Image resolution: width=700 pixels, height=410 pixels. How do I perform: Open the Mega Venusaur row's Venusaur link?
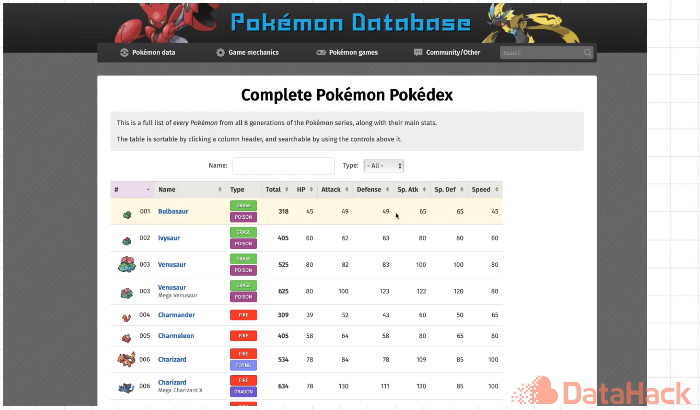pos(172,287)
